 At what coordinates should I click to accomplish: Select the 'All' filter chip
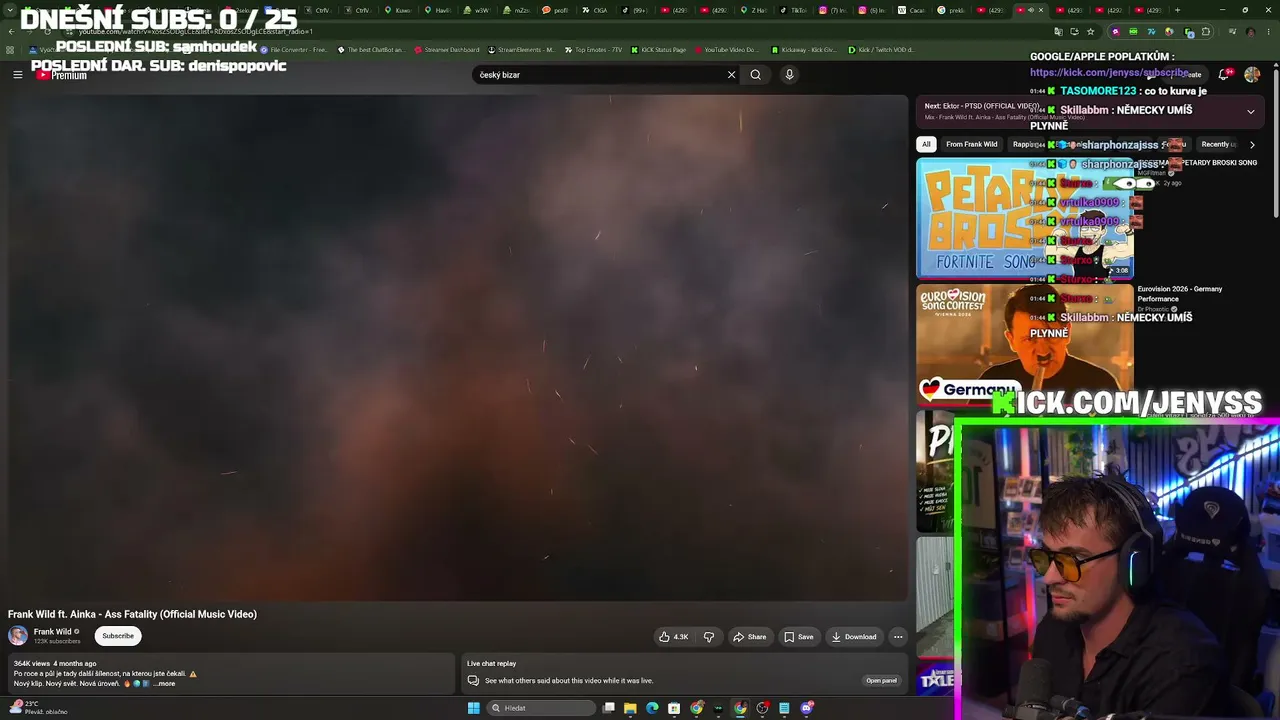click(x=927, y=144)
